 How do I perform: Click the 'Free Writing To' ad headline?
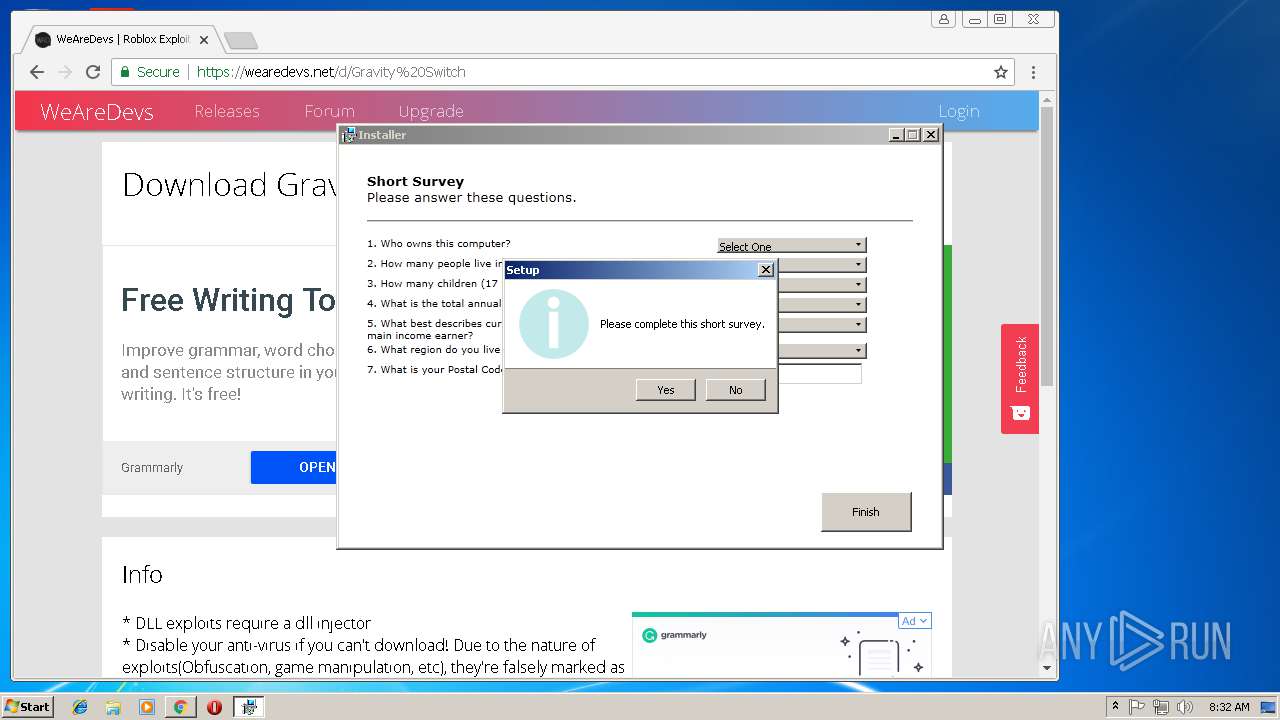[x=229, y=300]
